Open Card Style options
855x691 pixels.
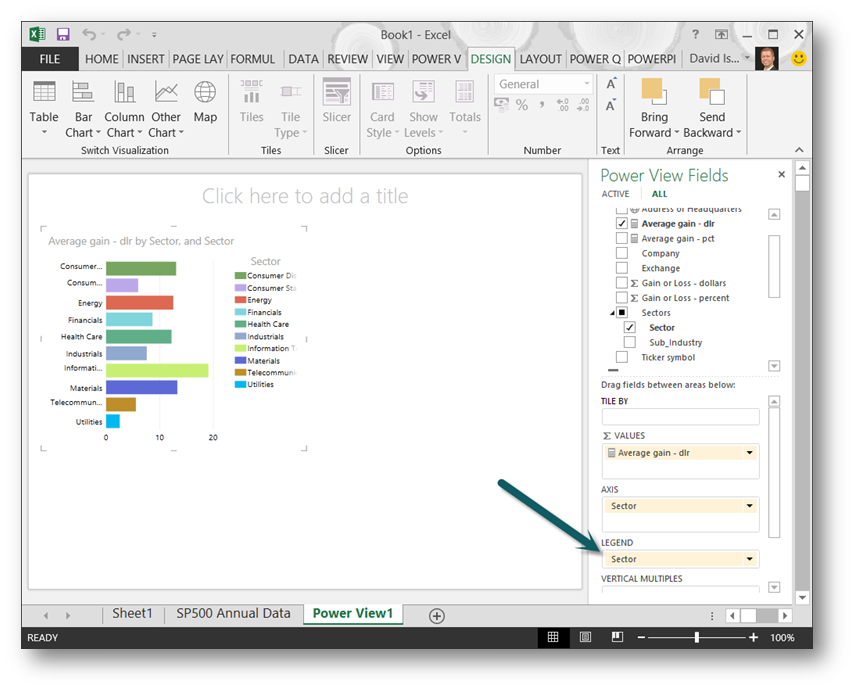tap(382, 109)
